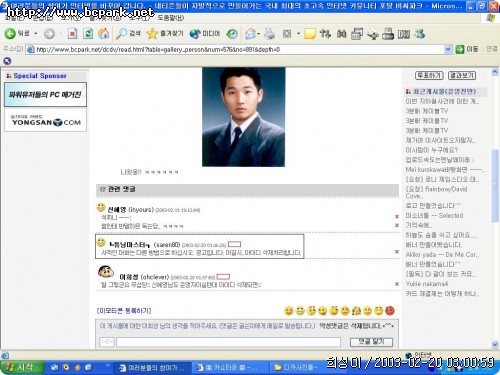Click the Refresh page icon
This screenshot has width=500, height=375.
88,34
